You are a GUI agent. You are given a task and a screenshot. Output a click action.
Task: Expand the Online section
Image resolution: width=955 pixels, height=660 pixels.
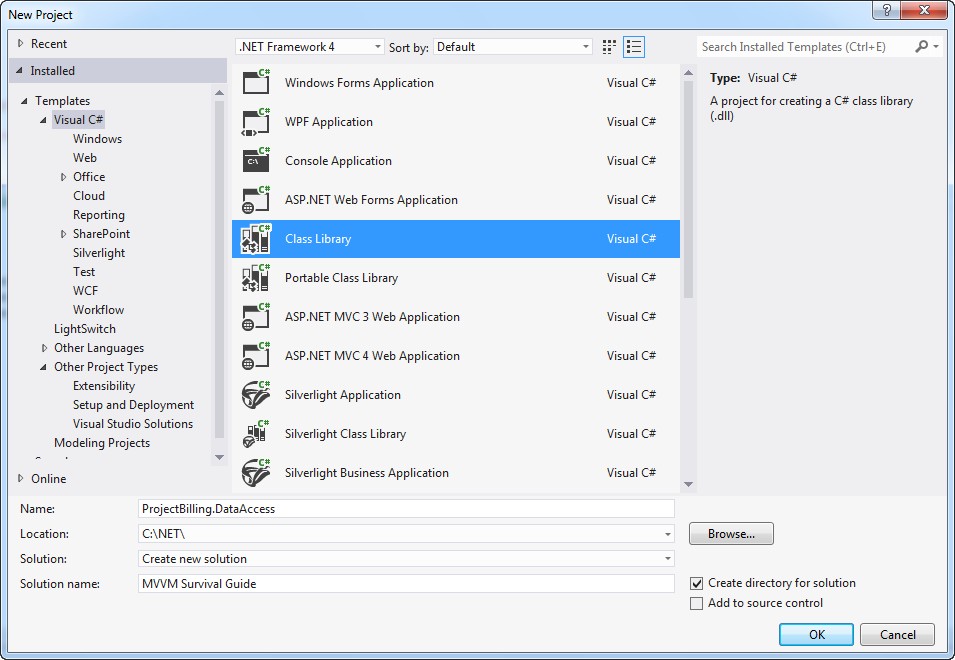tap(21, 479)
